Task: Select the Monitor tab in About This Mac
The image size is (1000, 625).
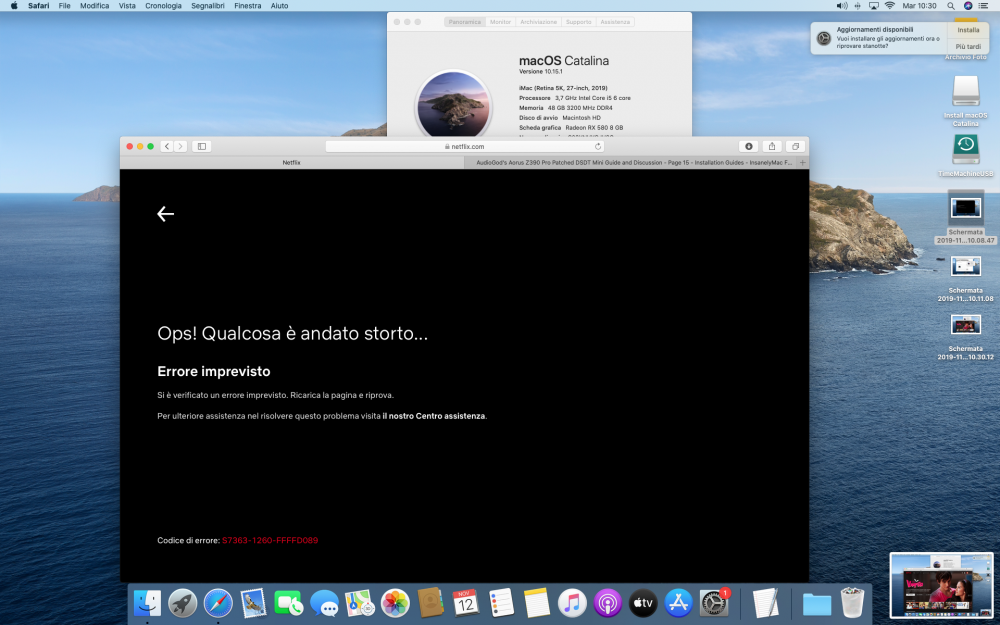Action: (x=500, y=22)
